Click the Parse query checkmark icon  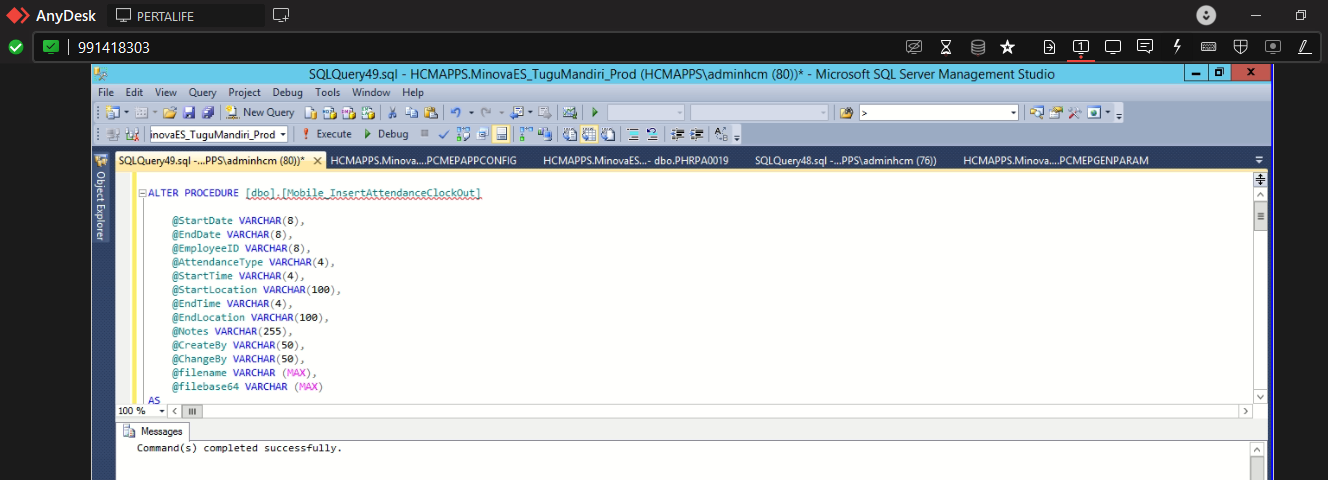[444, 134]
